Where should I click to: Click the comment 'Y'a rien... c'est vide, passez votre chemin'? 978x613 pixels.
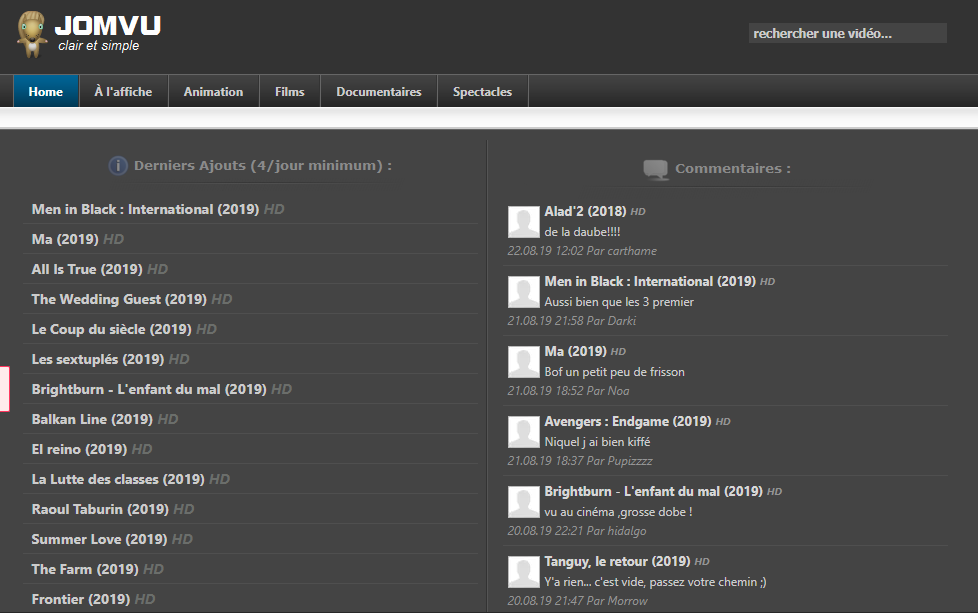point(655,582)
